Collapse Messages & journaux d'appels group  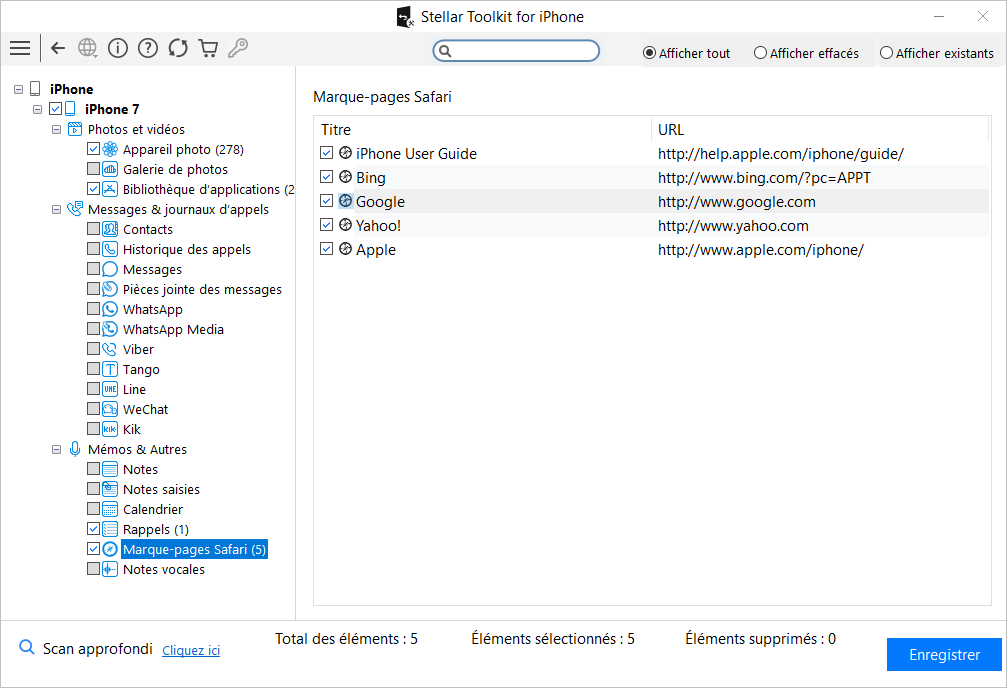[x=57, y=209]
